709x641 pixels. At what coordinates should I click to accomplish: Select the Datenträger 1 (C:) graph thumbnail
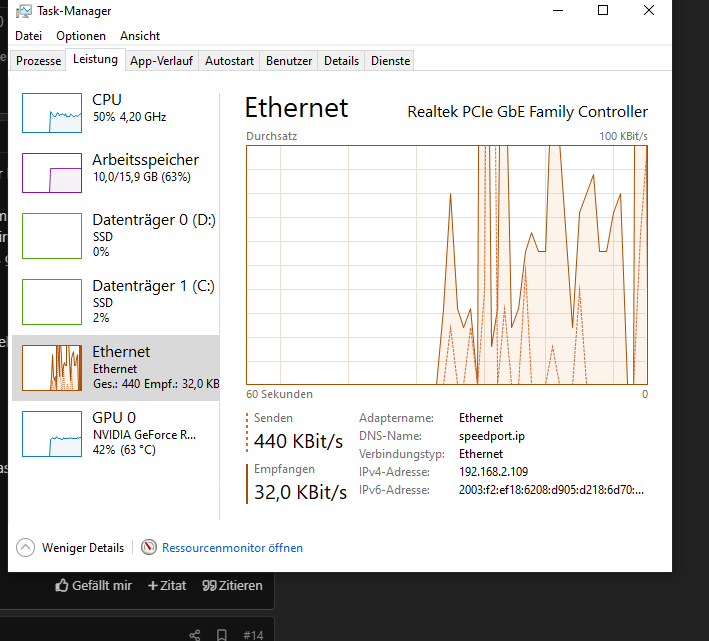point(52,302)
